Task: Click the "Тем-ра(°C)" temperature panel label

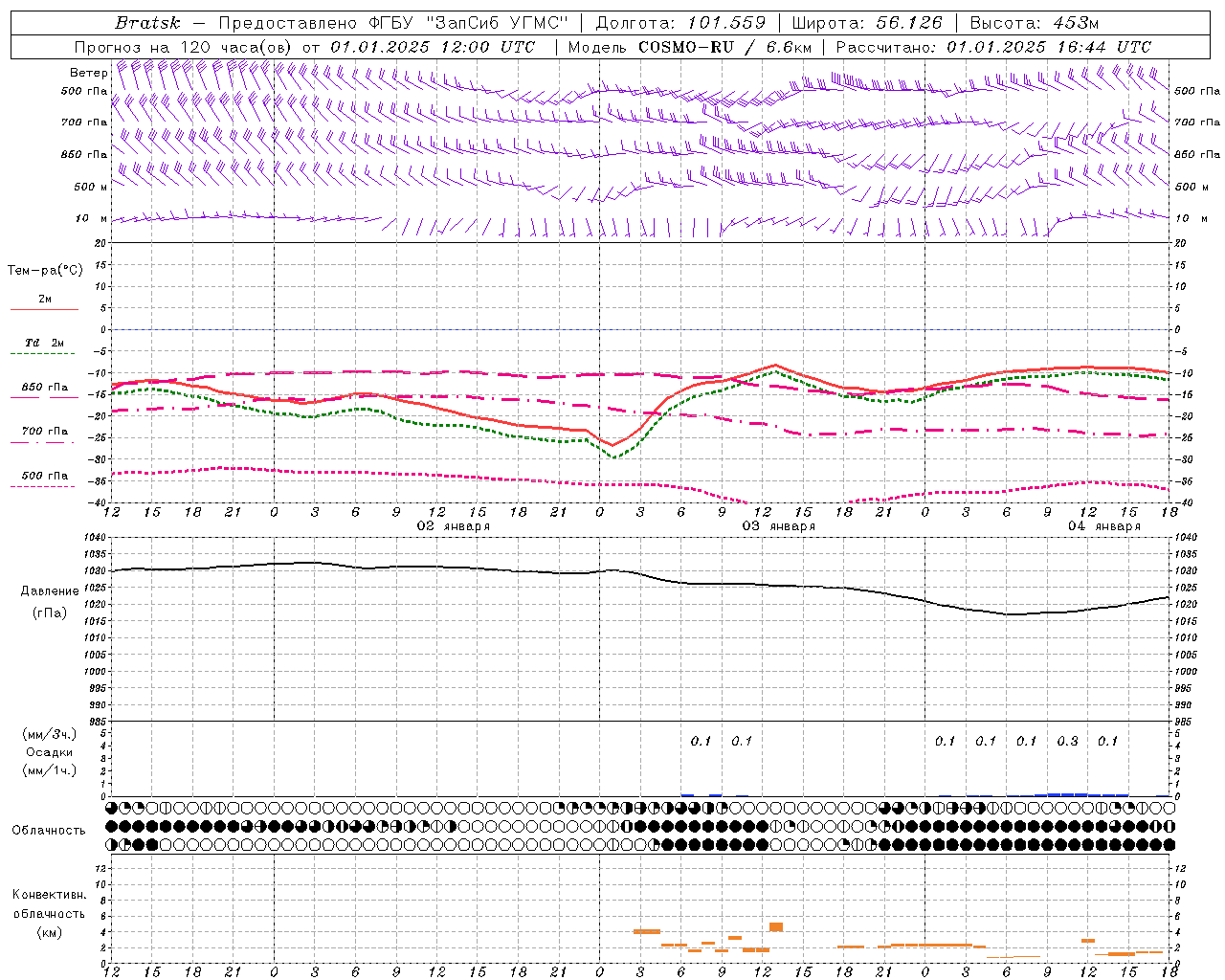Action: 45,271
